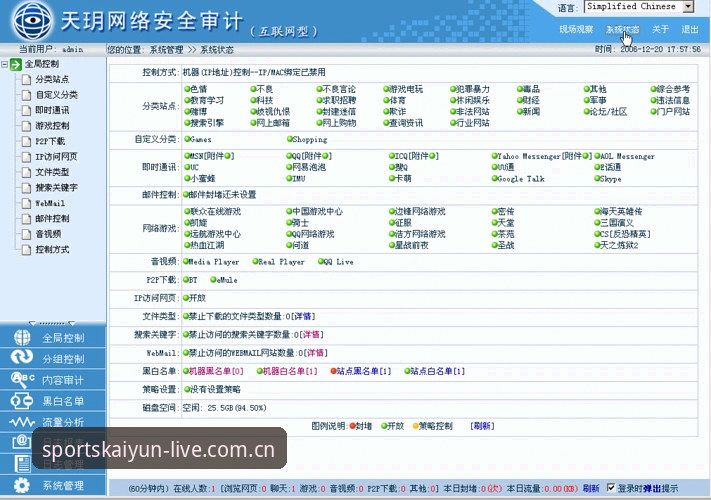Image resolution: width=711 pixels, height=500 pixels.
Task: Select IP访问网页 in the tree
Action: 56,157
